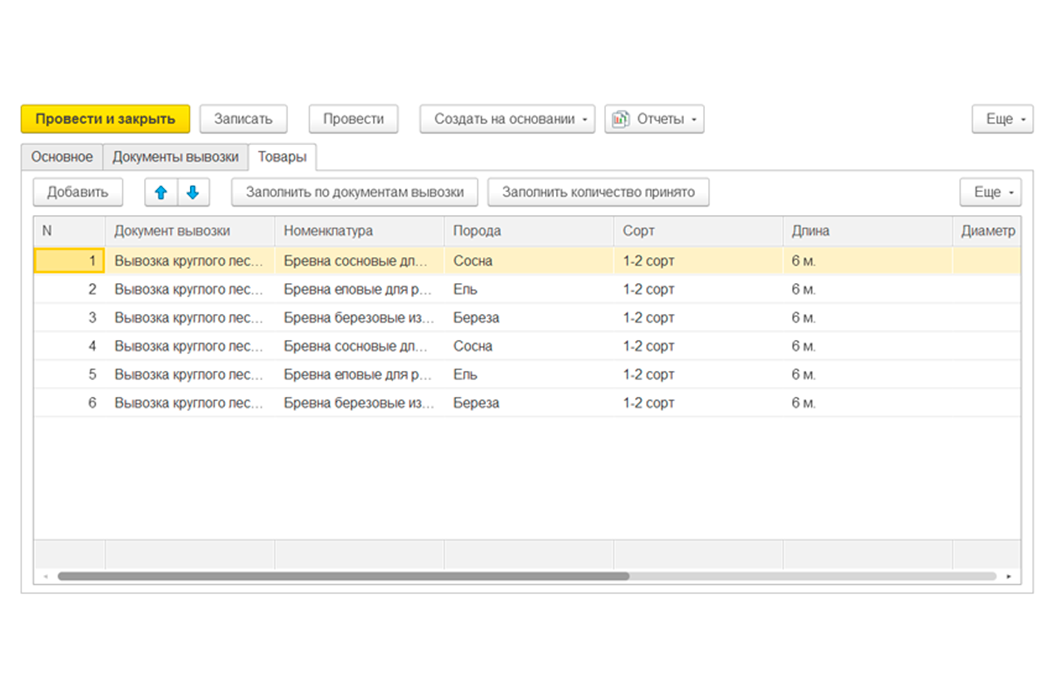The image size is (1058, 699).
Task: Click '1-2 сорт' in row 3
Action: (698, 318)
